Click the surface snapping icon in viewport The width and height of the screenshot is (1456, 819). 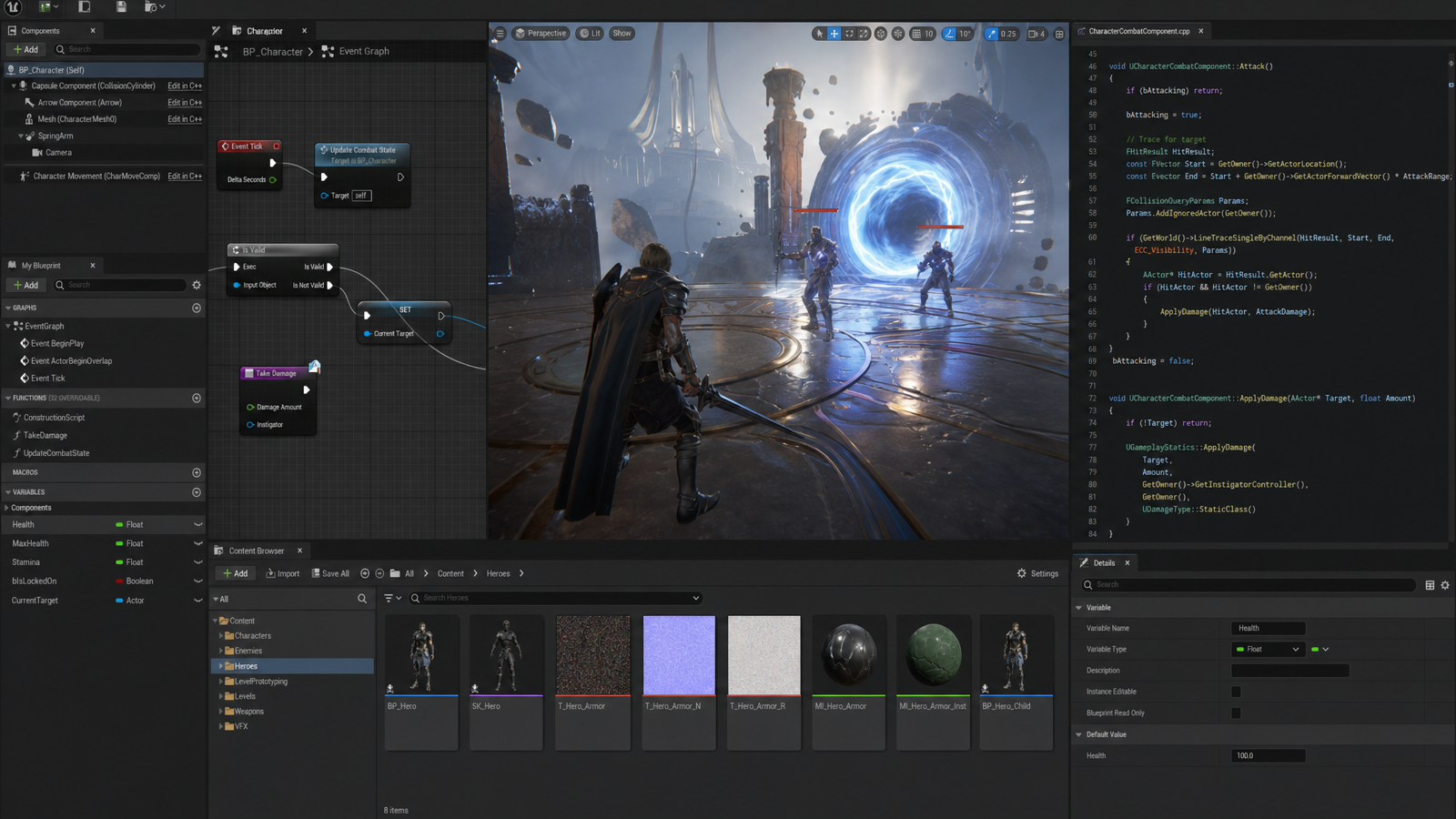point(898,34)
